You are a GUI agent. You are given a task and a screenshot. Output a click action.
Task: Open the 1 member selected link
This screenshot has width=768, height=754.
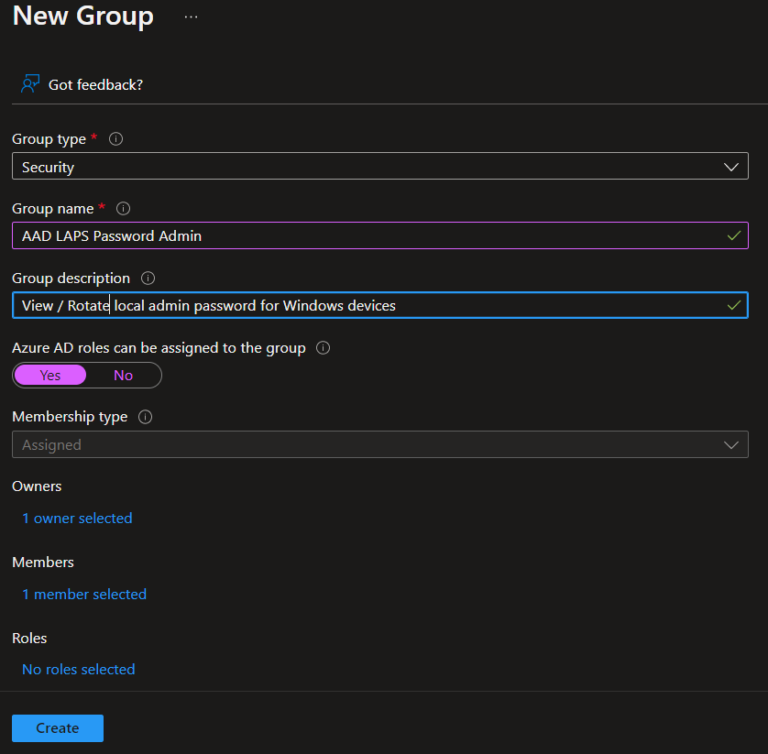click(x=84, y=594)
